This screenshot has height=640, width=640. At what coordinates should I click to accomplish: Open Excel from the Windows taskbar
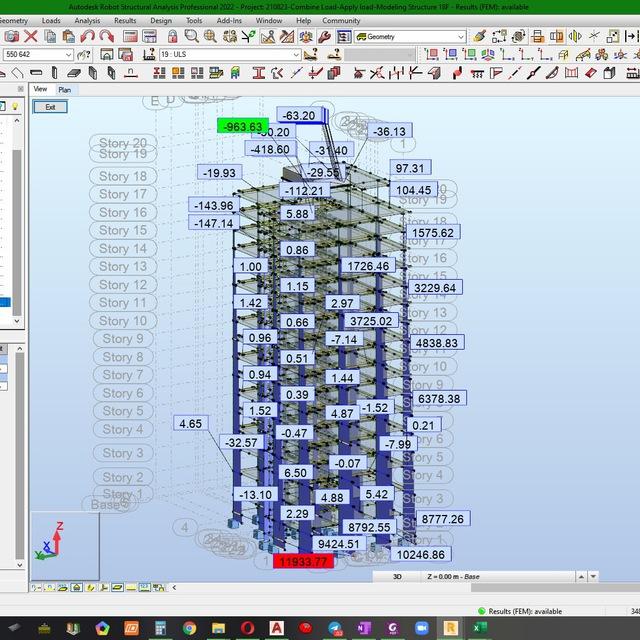click(x=480, y=628)
